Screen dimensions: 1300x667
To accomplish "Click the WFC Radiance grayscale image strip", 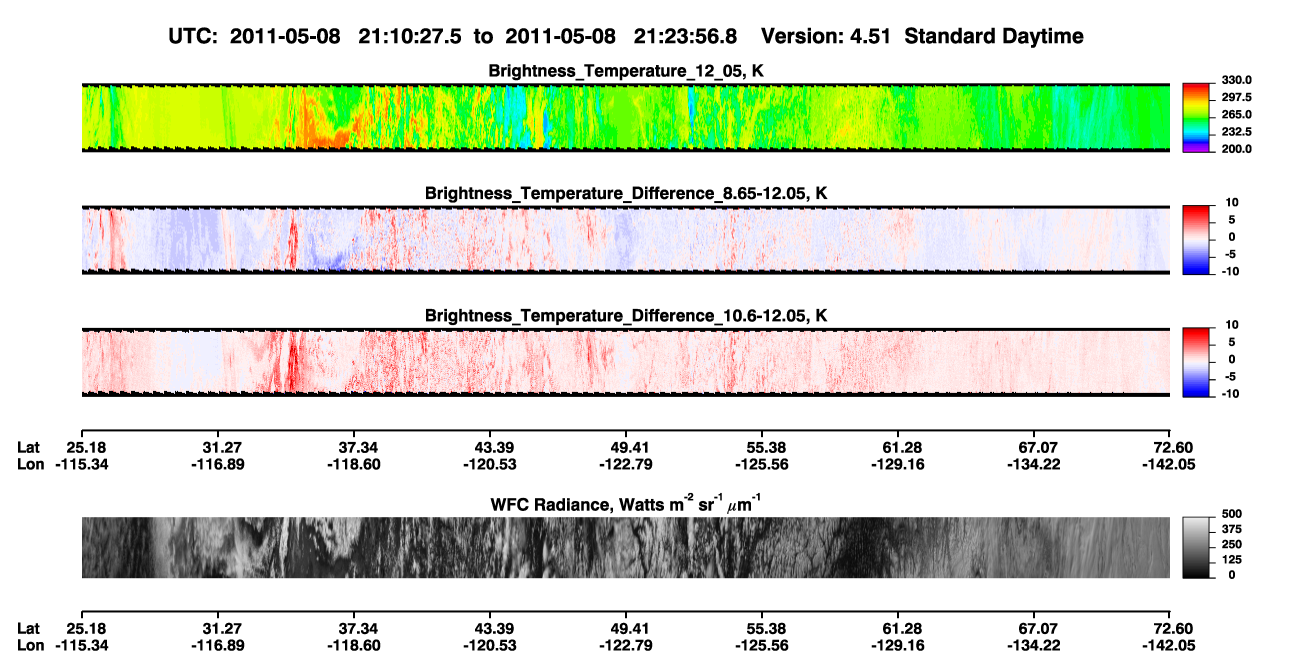I will (x=626, y=548).
